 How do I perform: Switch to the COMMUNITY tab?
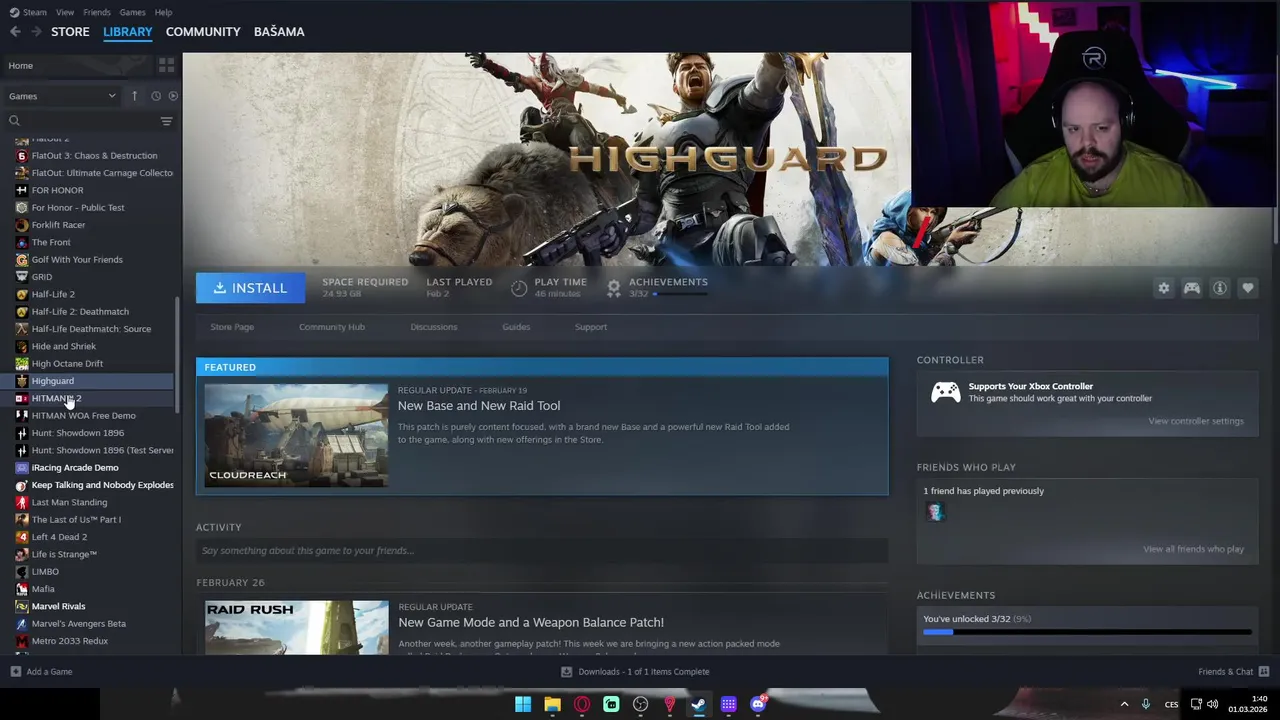tap(203, 32)
